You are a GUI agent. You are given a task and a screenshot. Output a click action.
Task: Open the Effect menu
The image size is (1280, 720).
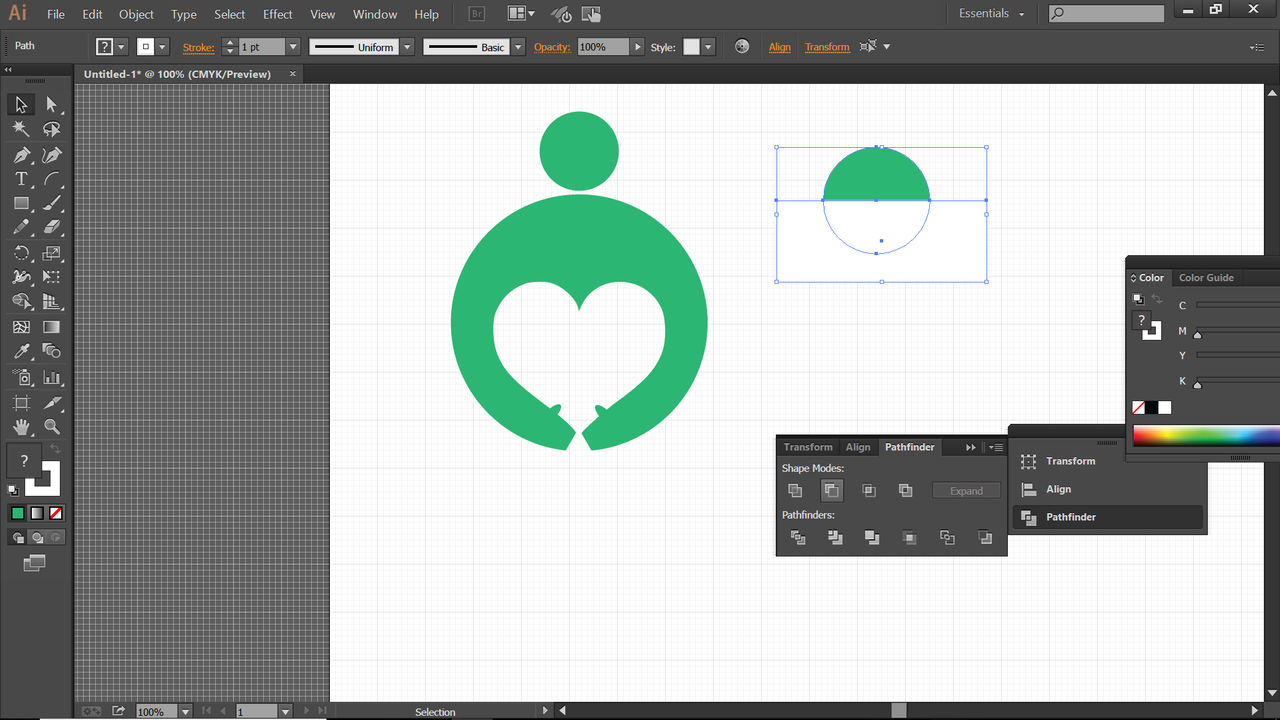278,14
